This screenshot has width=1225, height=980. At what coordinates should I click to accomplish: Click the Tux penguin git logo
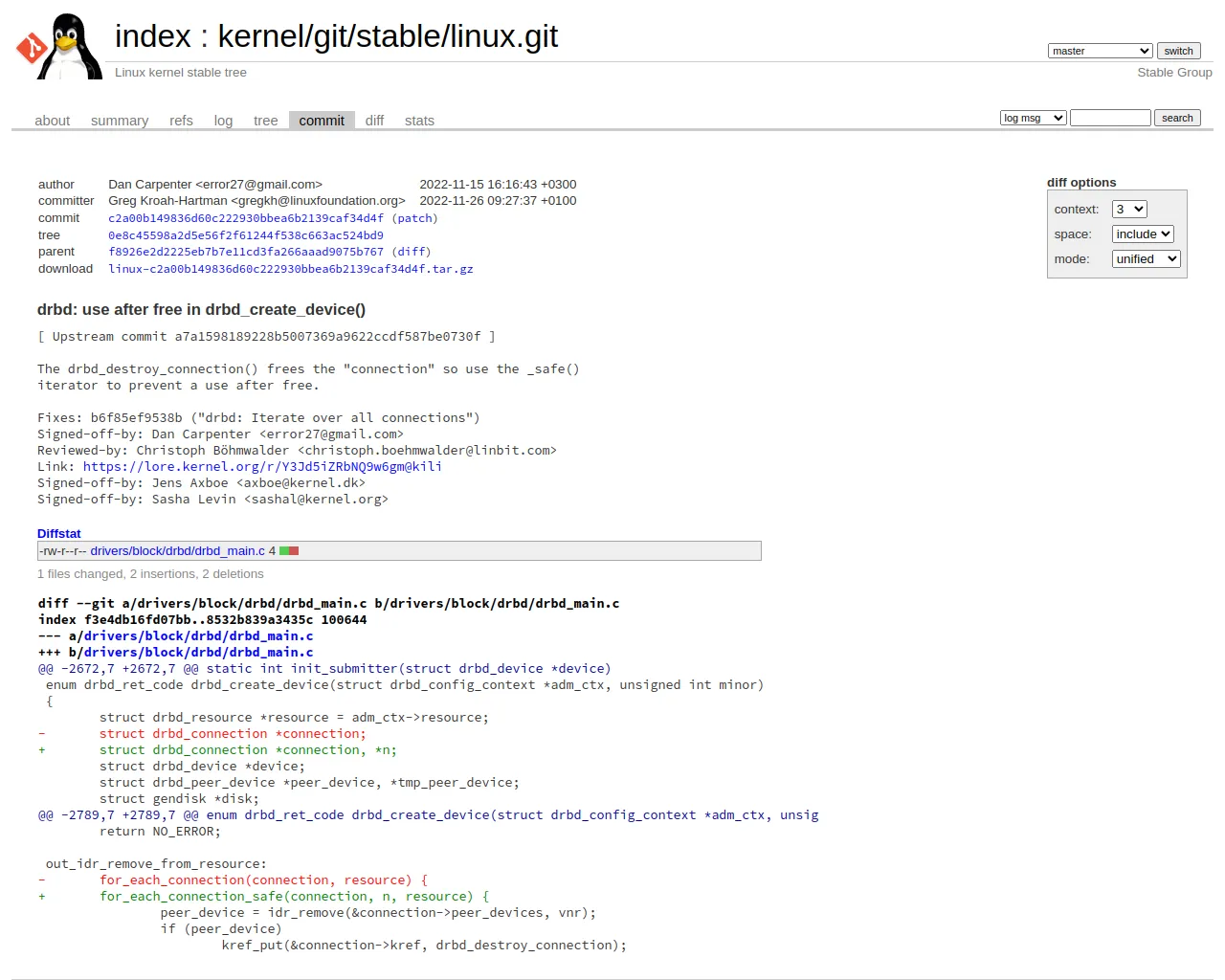(x=59, y=46)
